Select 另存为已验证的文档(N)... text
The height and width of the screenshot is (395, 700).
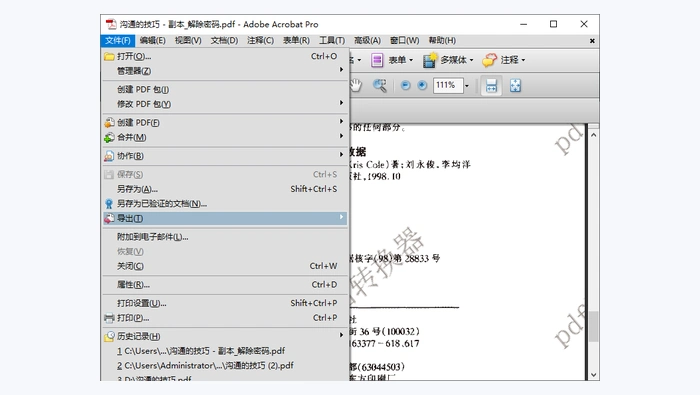point(162,204)
